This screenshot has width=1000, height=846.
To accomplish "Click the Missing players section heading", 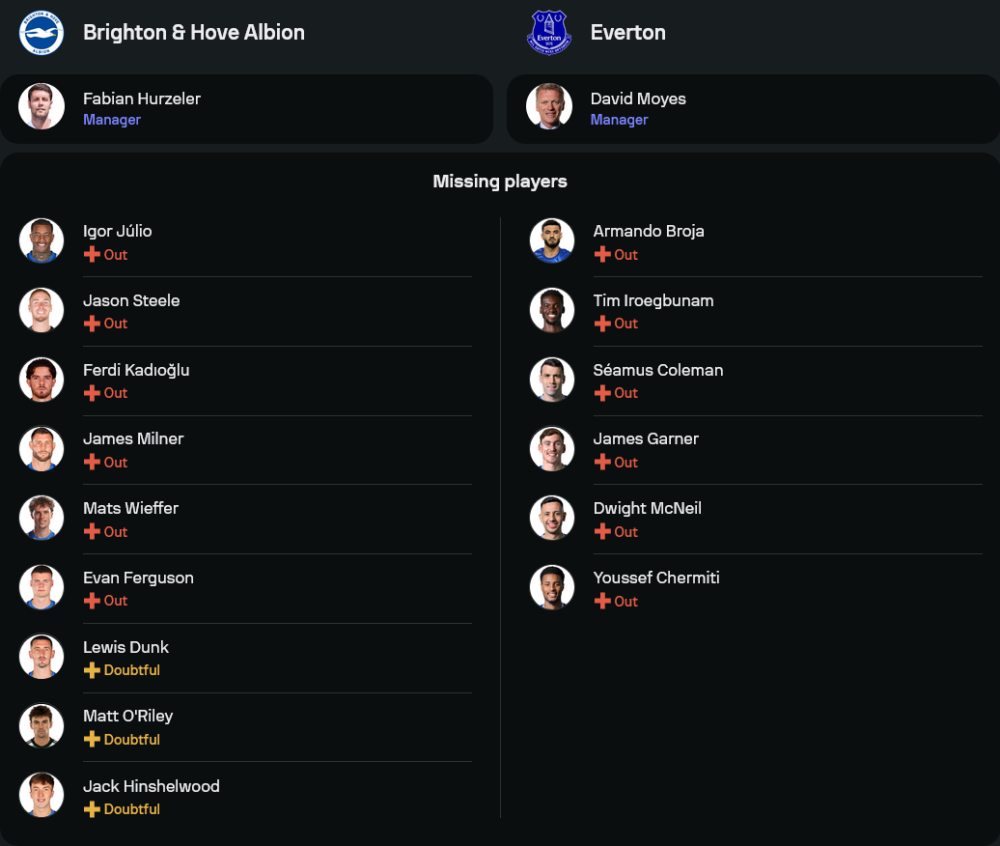I will [500, 181].
